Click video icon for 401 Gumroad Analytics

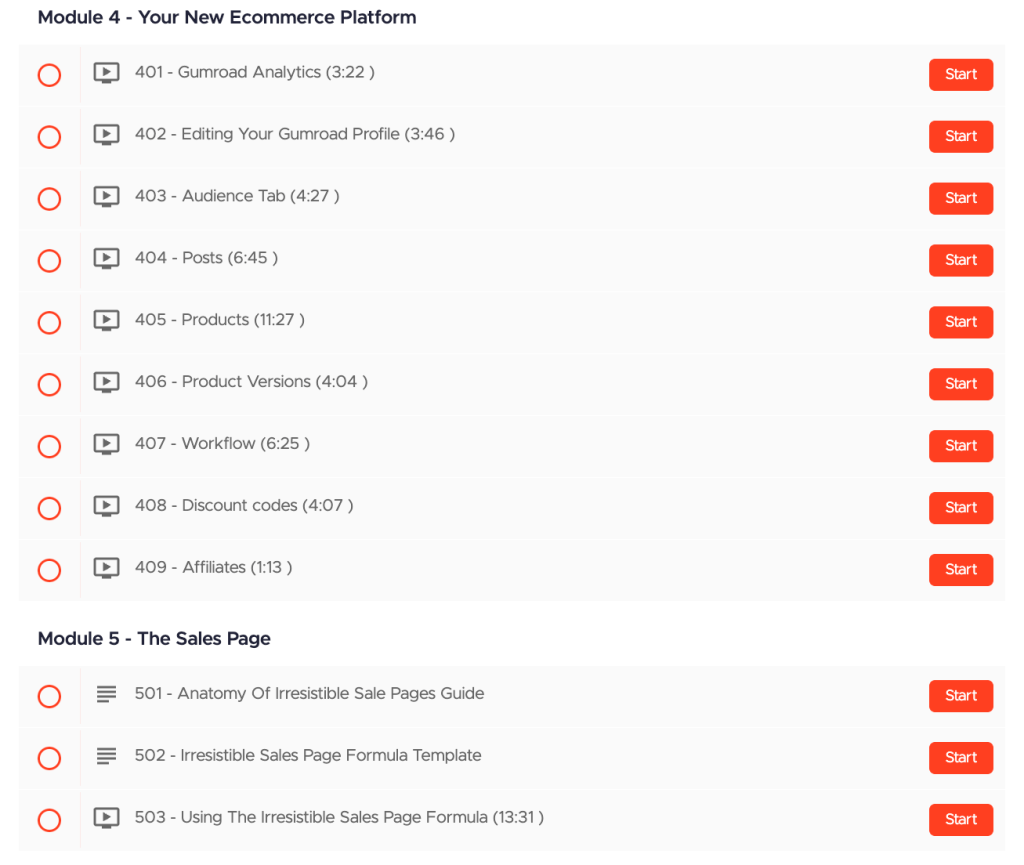tap(106, 73)
